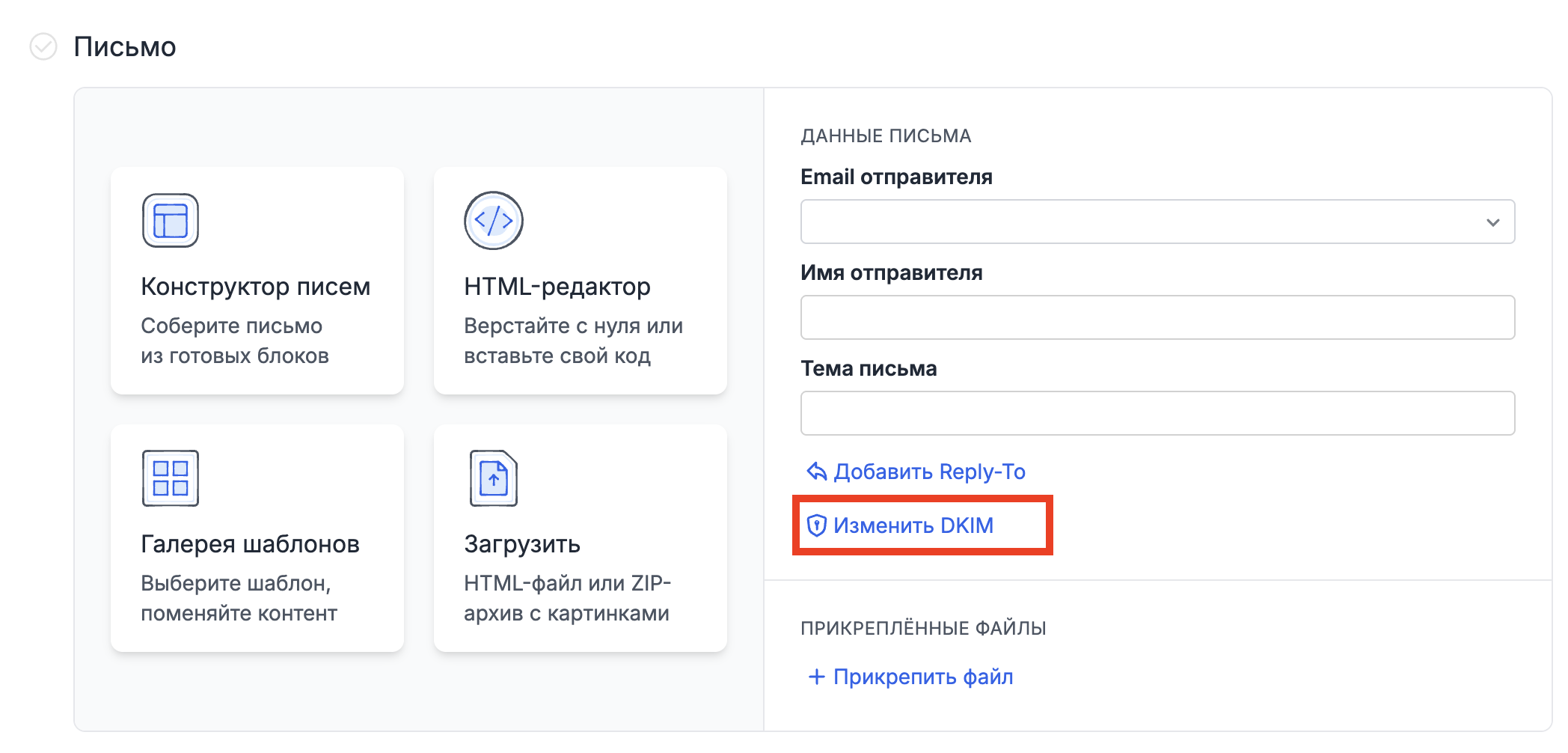Click the Конструктор писем layout icon
The width and height of the screenshot is (1568, 753).
tap(171, 221)
